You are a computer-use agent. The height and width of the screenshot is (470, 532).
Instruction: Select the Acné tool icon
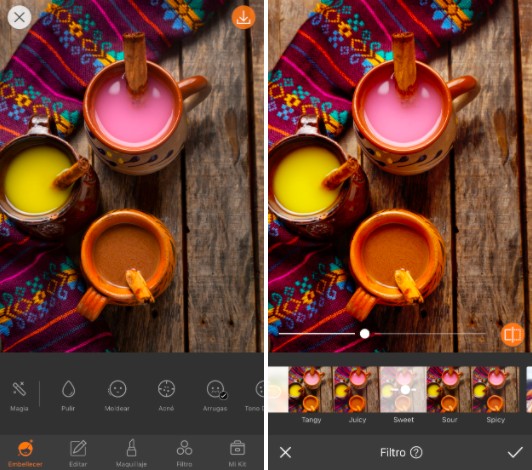tap(166, 396)
